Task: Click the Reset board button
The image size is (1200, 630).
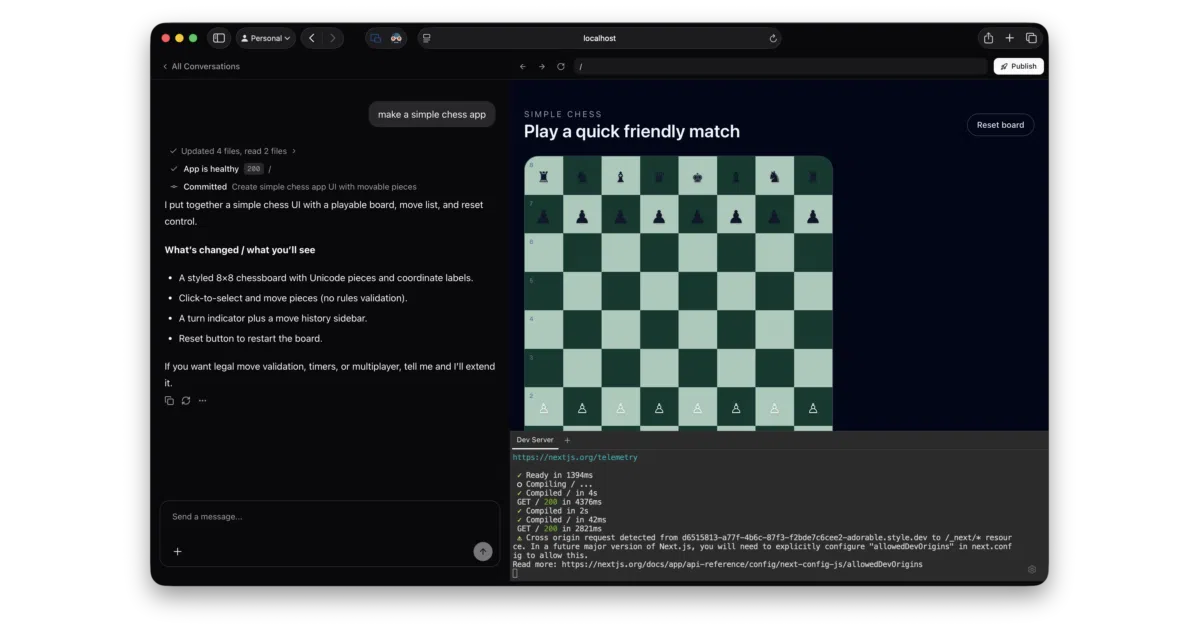Action: click(x=1000, y=125)
